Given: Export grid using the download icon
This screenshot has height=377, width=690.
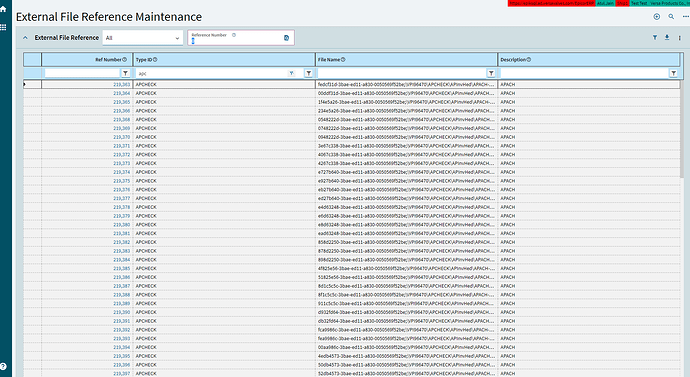Looking at the screenshot, I should [x=667, y=38].
